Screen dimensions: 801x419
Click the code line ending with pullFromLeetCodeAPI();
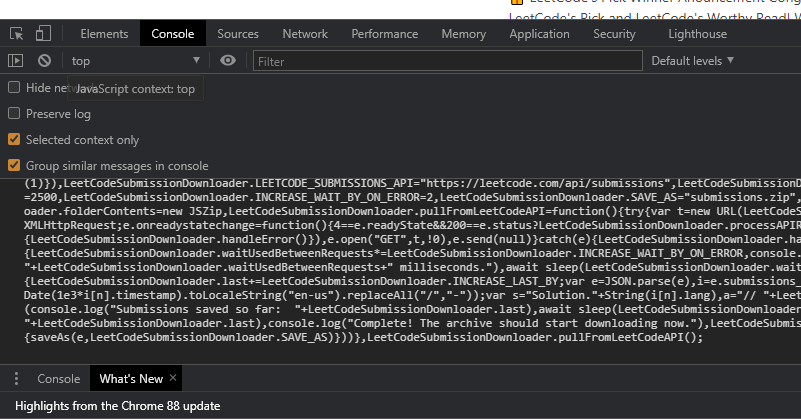point(363,337)
